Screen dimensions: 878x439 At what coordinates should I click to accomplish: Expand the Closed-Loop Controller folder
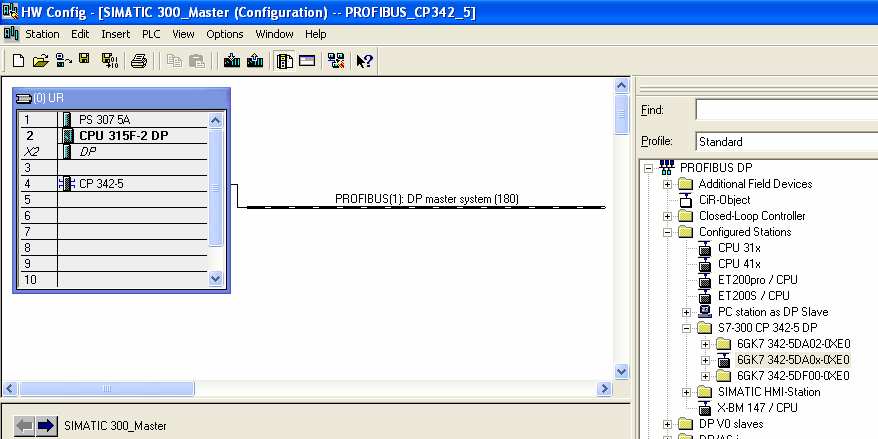(667, 216)
